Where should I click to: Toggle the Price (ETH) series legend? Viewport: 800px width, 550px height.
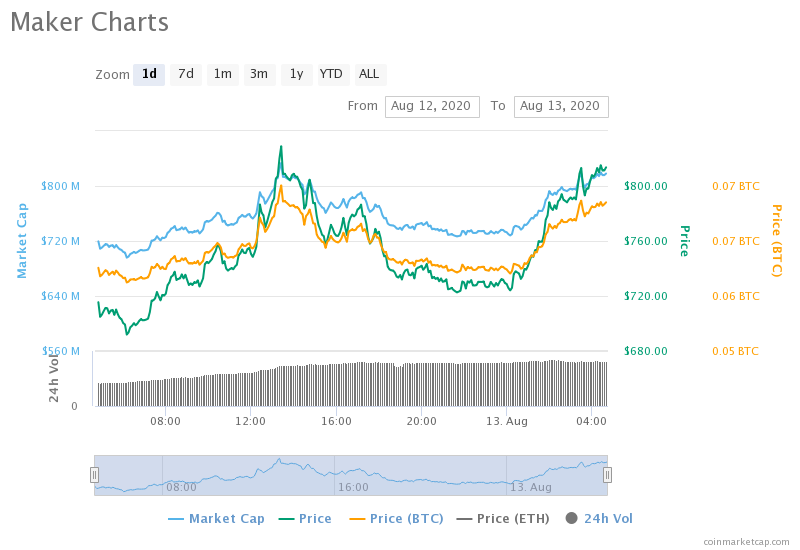[503, 519]
